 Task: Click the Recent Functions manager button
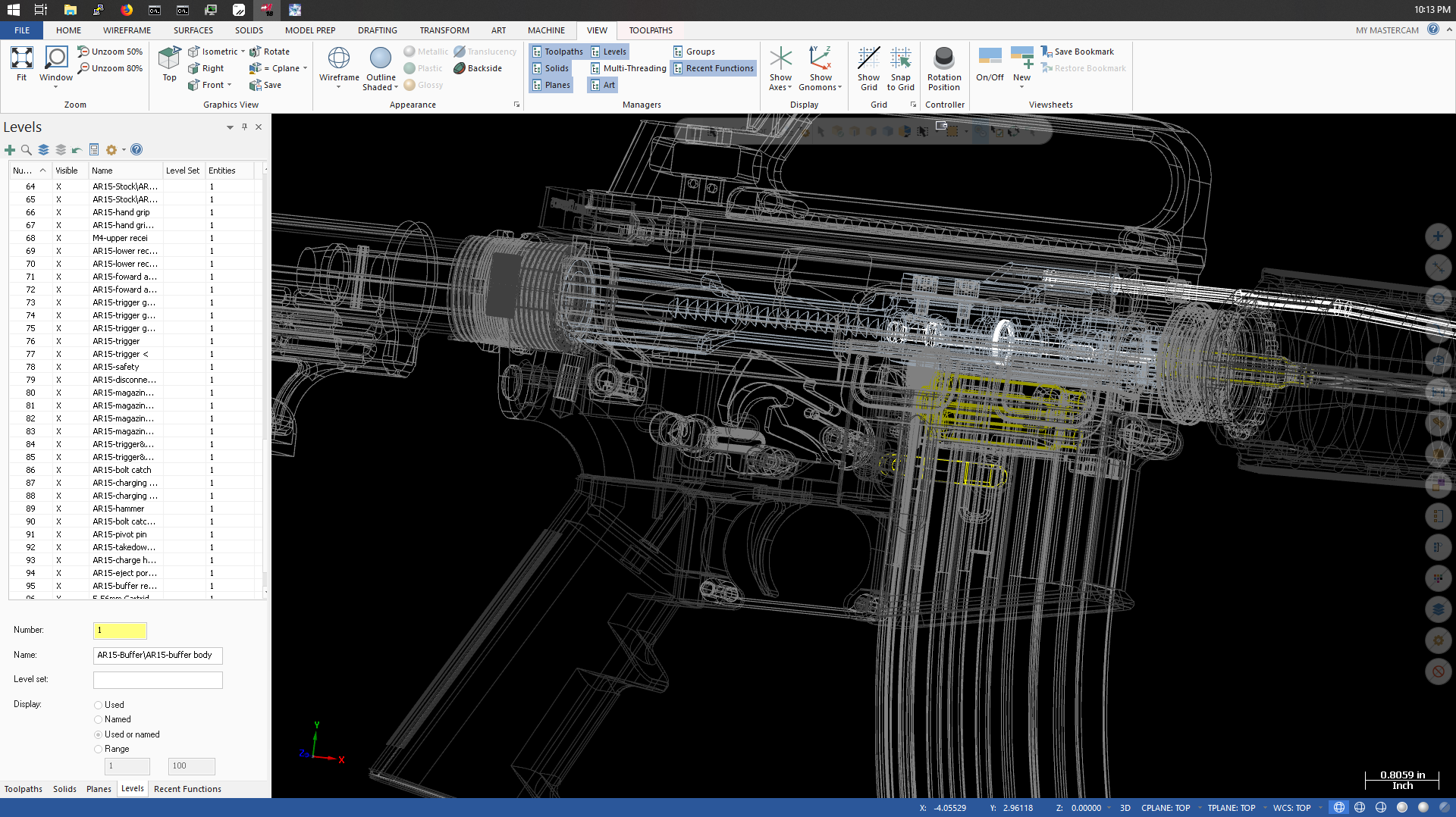714,68
